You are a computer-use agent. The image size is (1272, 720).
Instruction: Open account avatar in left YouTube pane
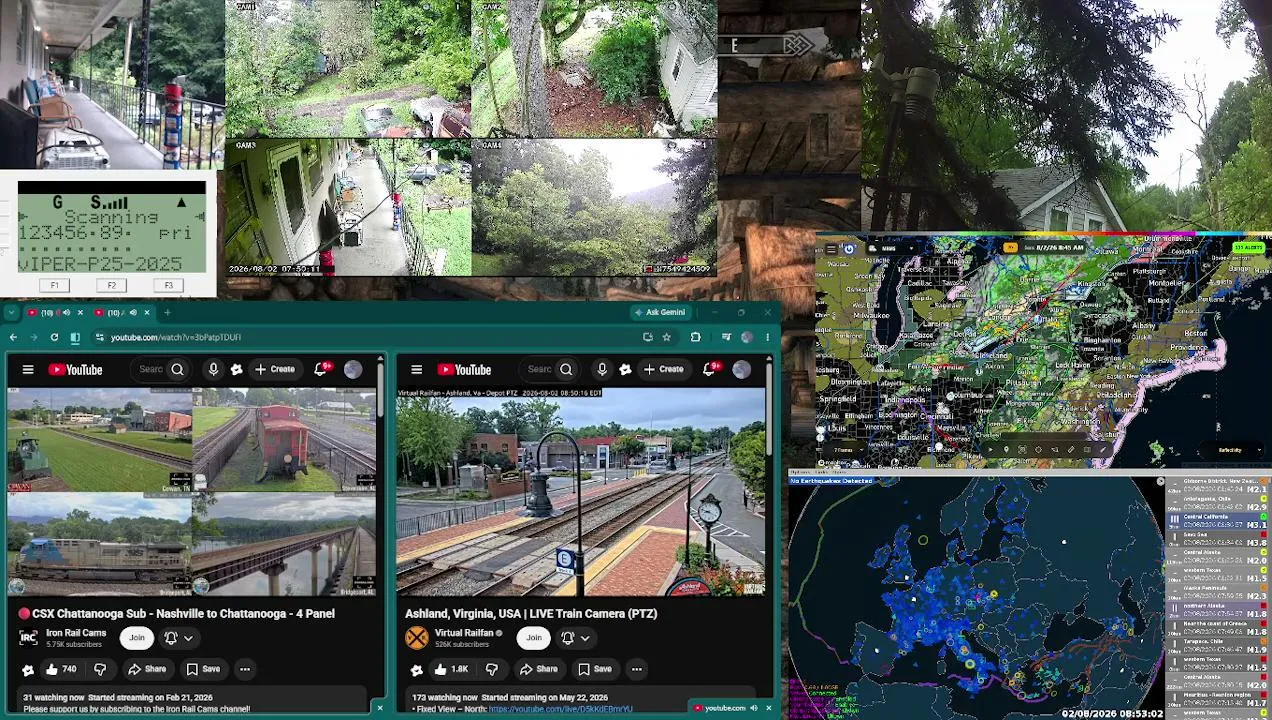pyautogui.click(x=353, y=370)
